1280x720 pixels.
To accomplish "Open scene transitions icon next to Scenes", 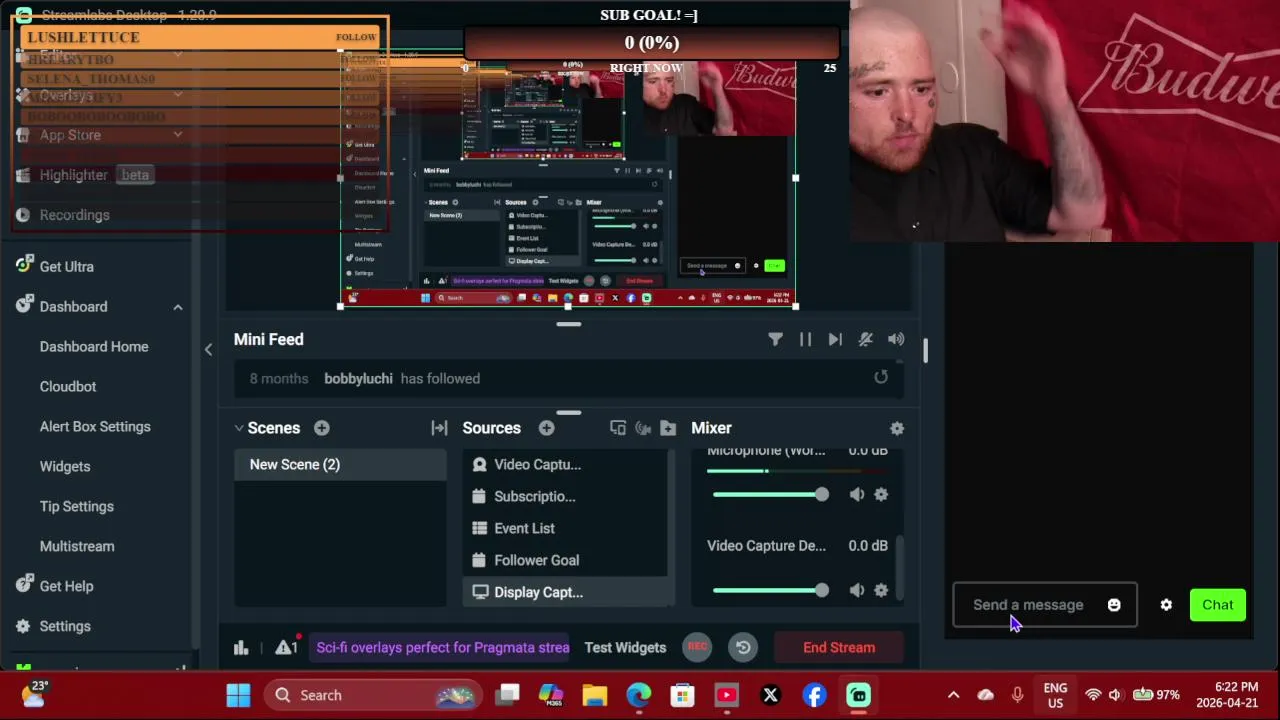I will (439, 428).
